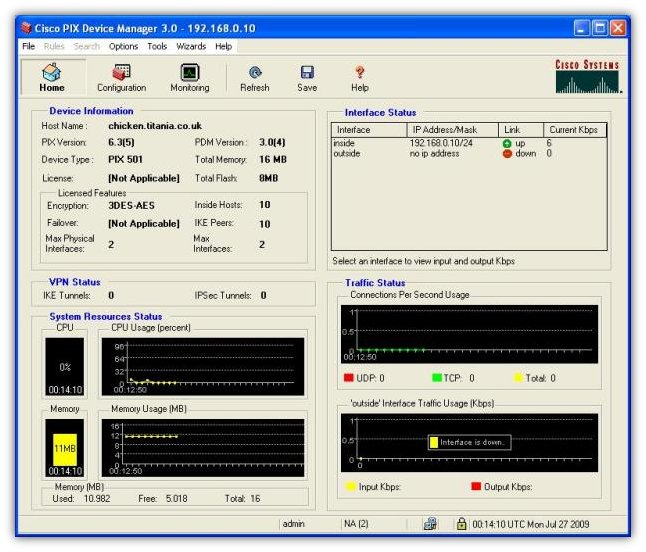Click the CPU Usage percent graph
Screen dimensions: 646x552
click(203, 367)
